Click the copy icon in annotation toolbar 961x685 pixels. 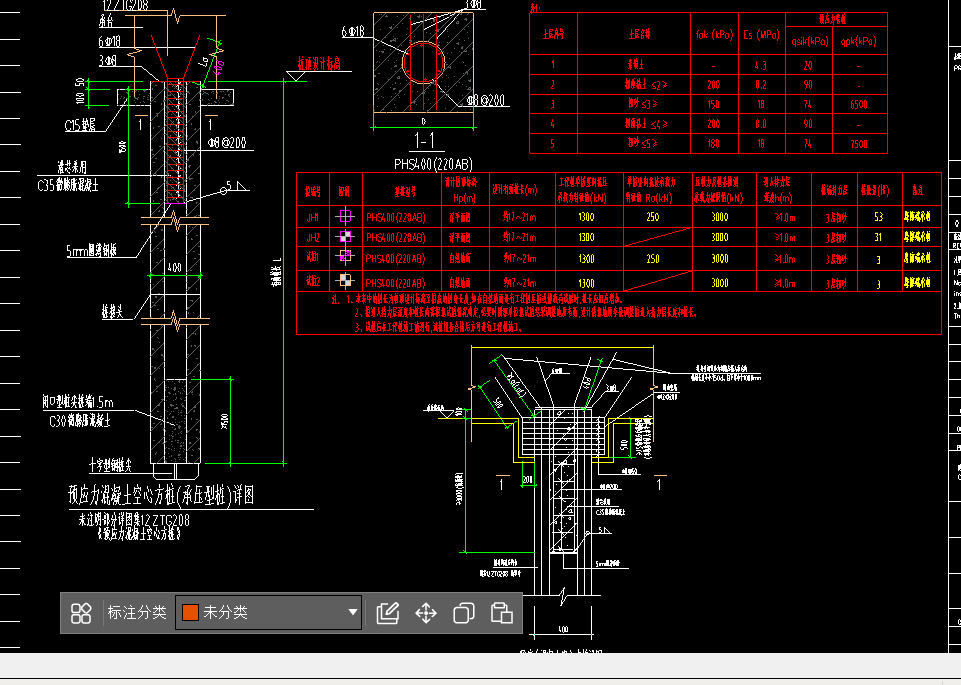point(464,613)
